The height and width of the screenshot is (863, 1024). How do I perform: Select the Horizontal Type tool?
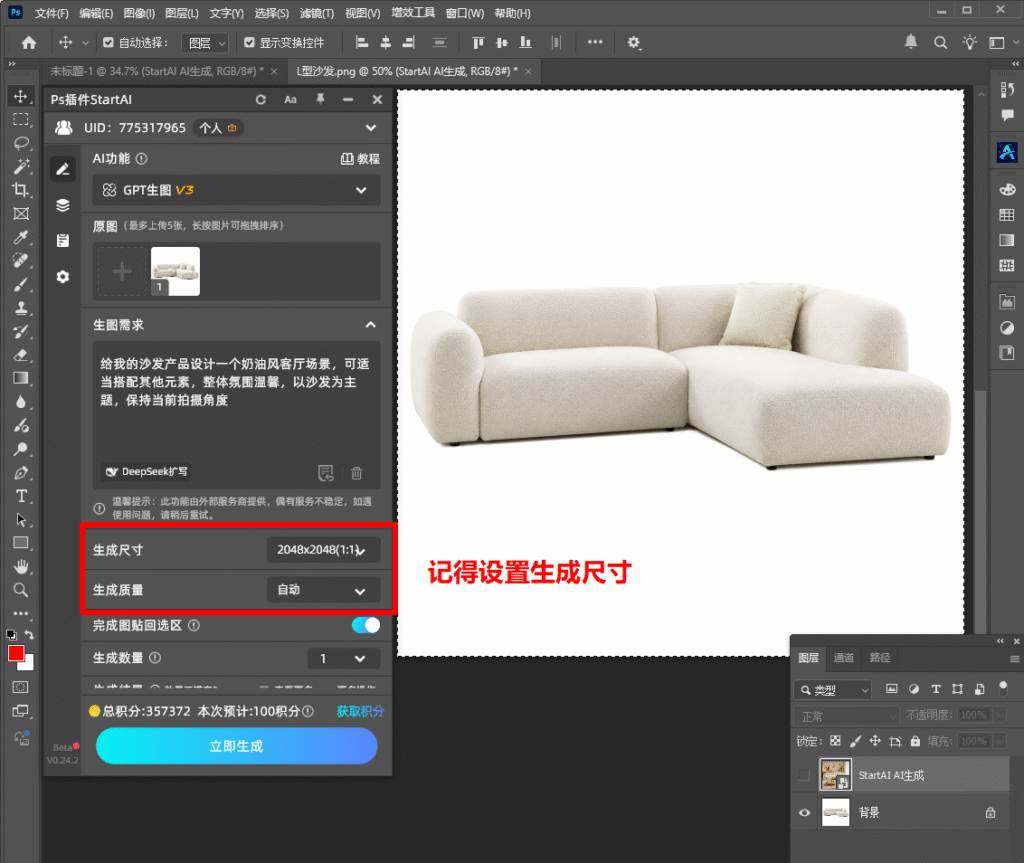point(21,496)
